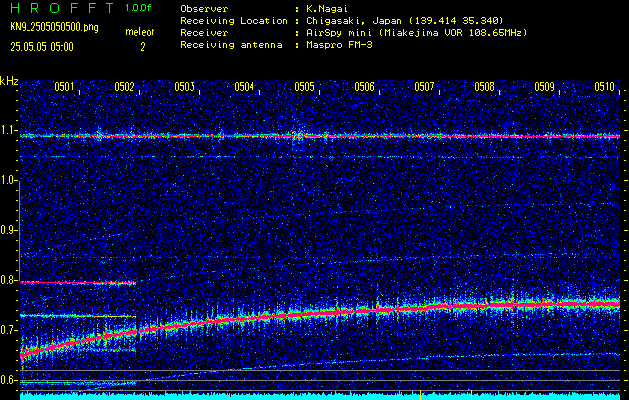Select the 0504 time marker

(244, 87)
